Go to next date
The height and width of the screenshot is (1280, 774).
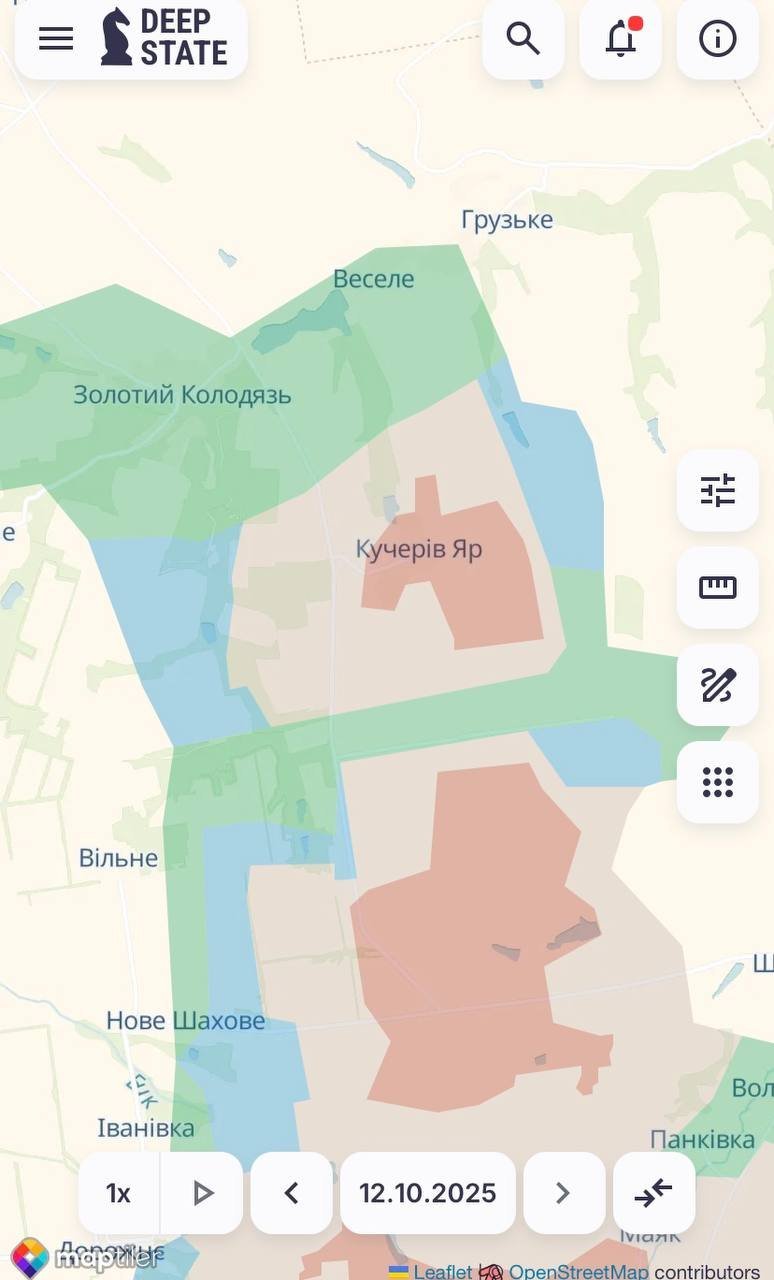click(x=564, y=1193)
